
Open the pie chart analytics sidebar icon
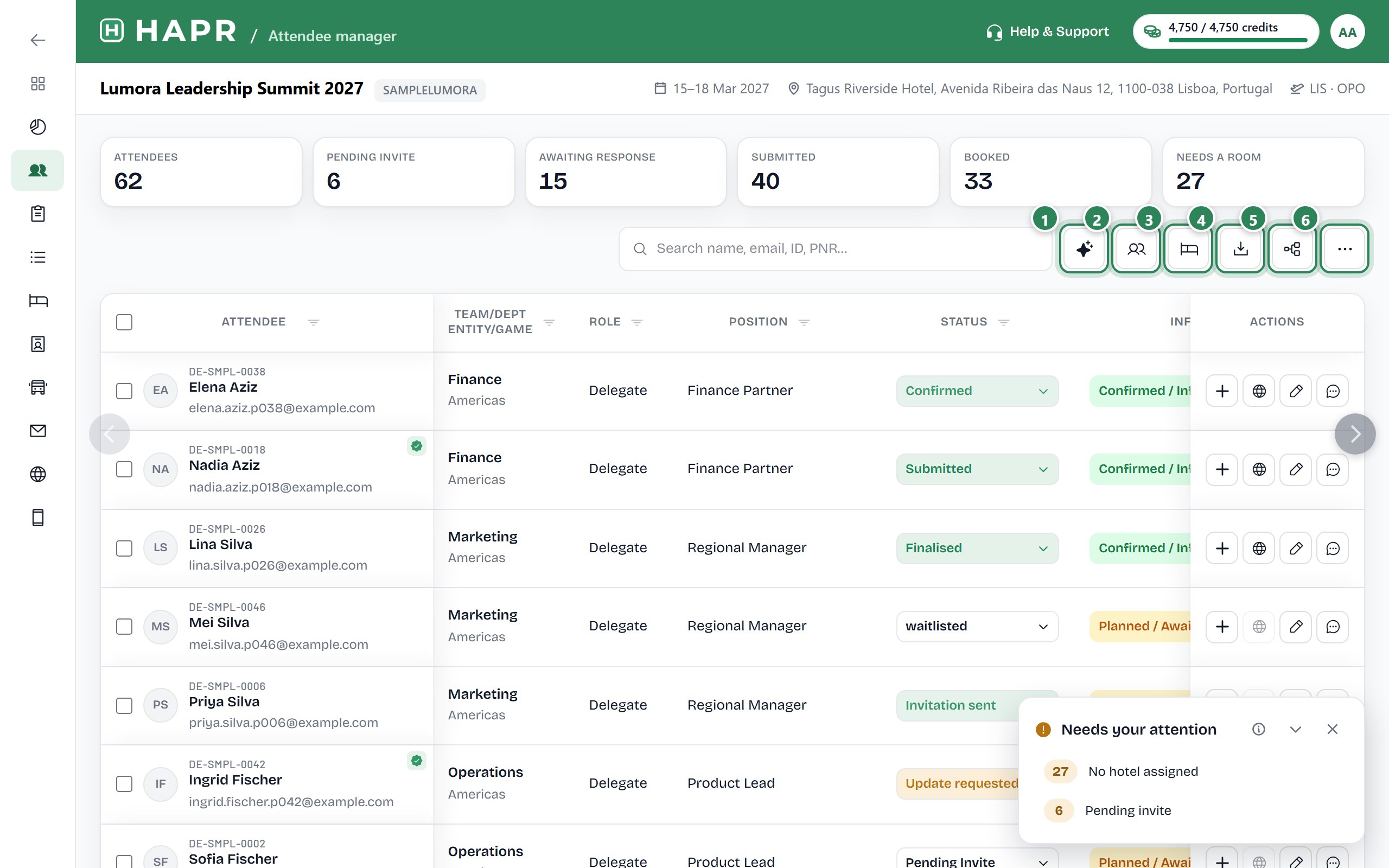point(38,127)
